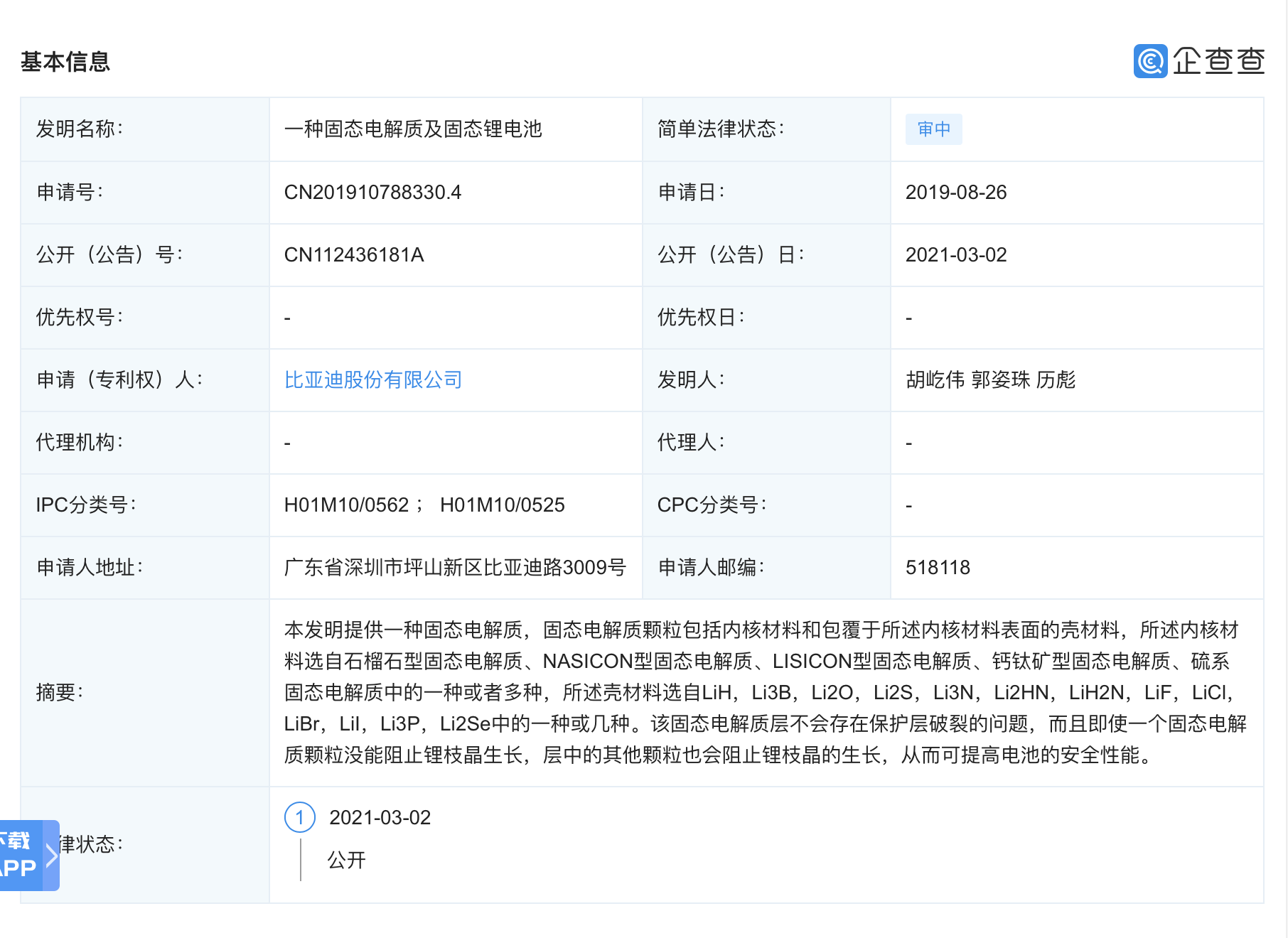
Task: Click inventor name 胡屹伟 in 发明人 field
Action: (935, 380)
